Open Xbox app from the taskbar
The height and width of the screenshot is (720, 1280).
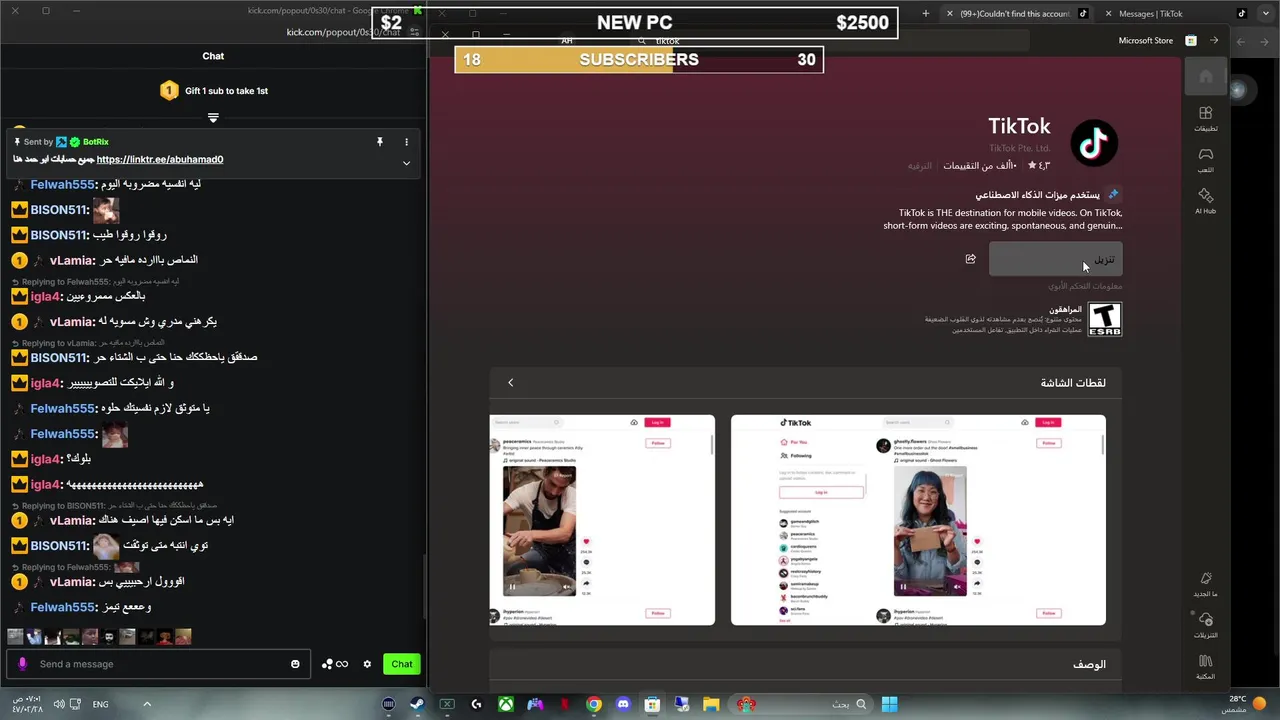tap(506, 704)
